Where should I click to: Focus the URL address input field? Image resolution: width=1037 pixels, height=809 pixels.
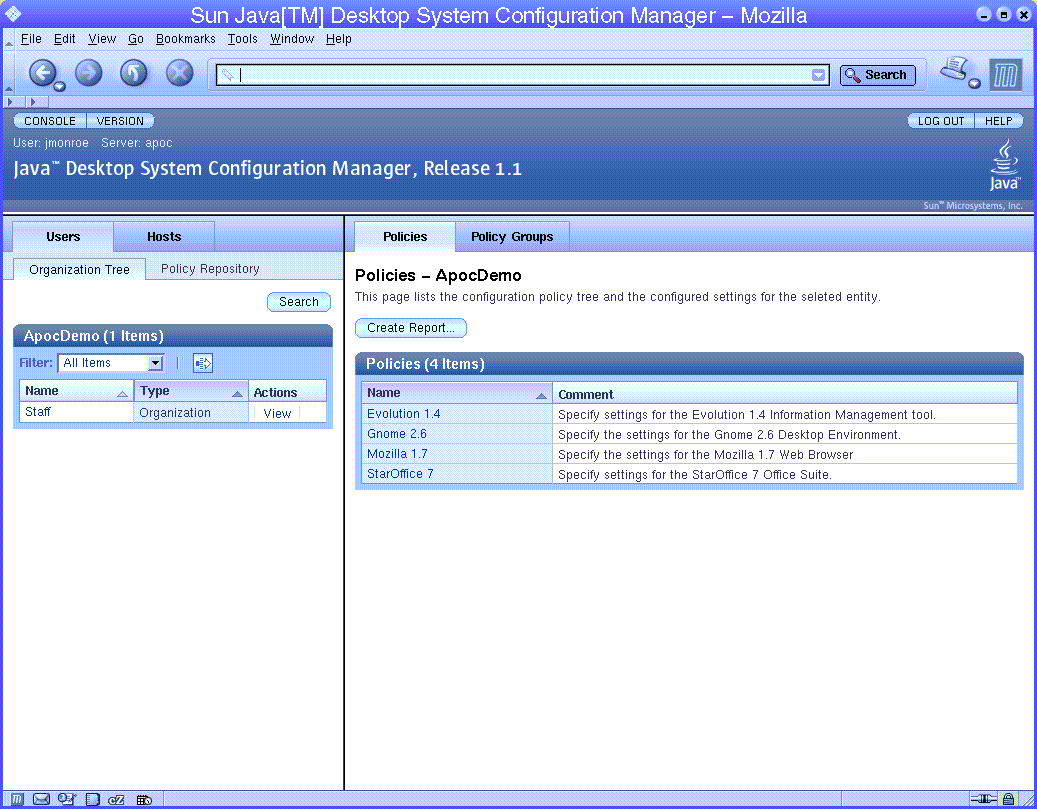[522, 75]
